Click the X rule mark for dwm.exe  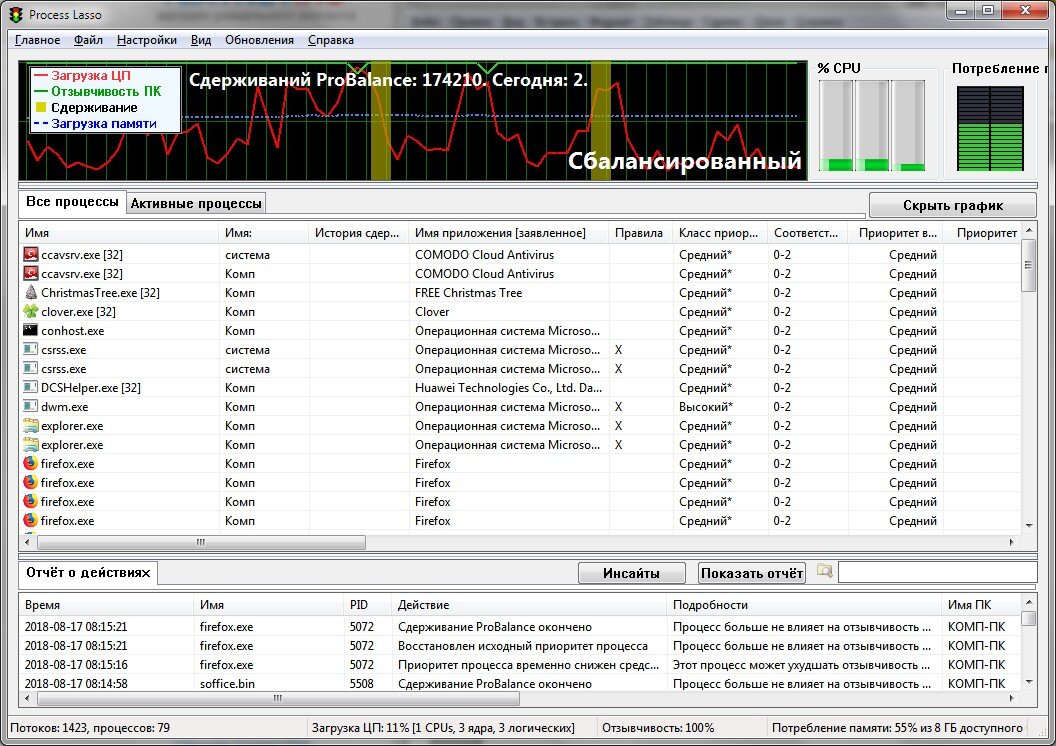coord(618,406)
